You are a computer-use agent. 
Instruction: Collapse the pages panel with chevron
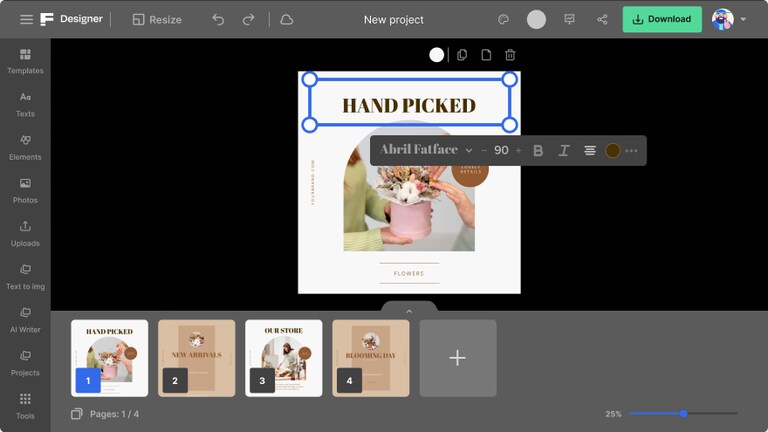(409, 311)
